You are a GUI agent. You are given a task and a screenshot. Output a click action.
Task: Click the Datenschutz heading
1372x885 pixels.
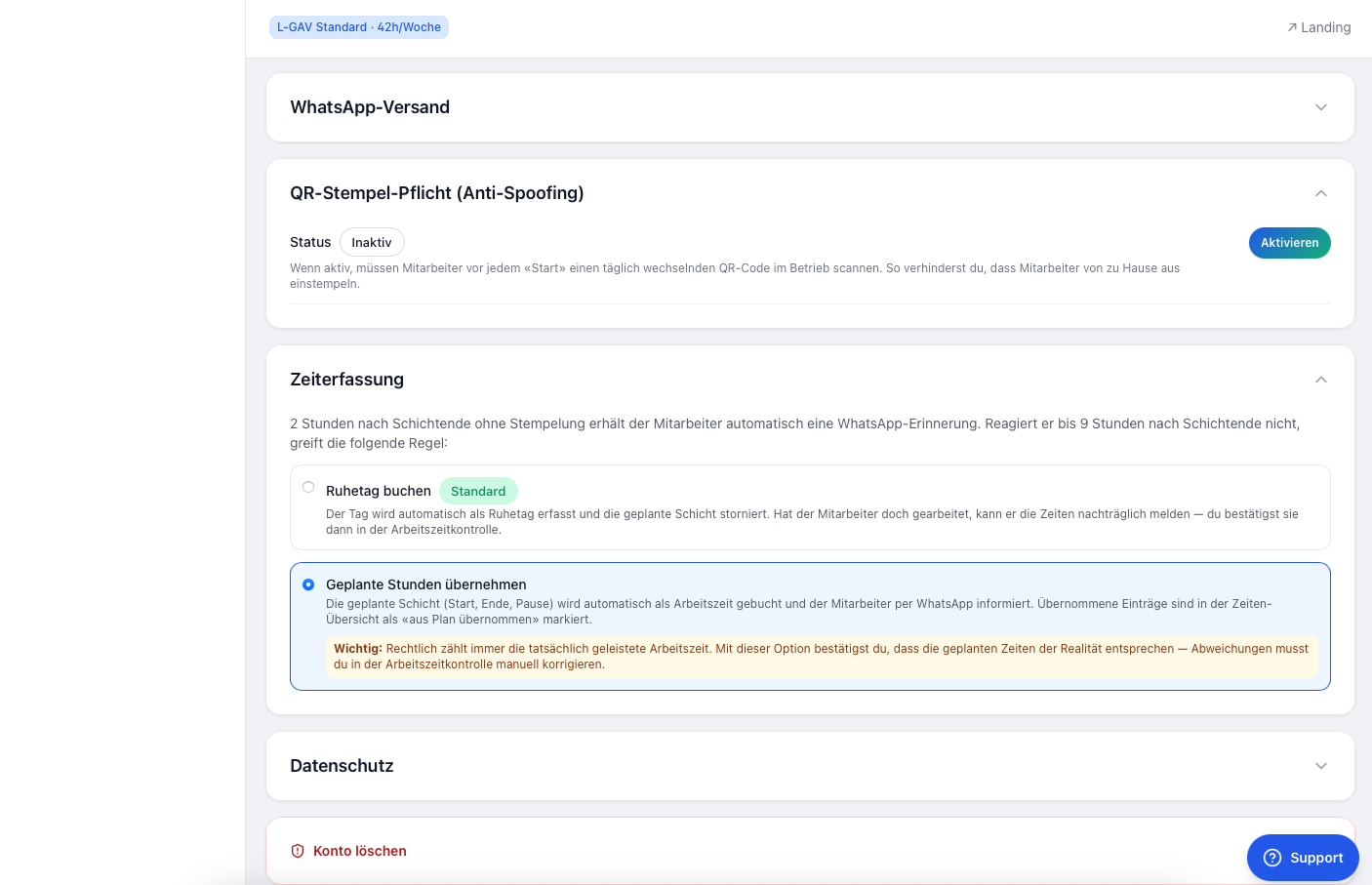click(342, 766)
